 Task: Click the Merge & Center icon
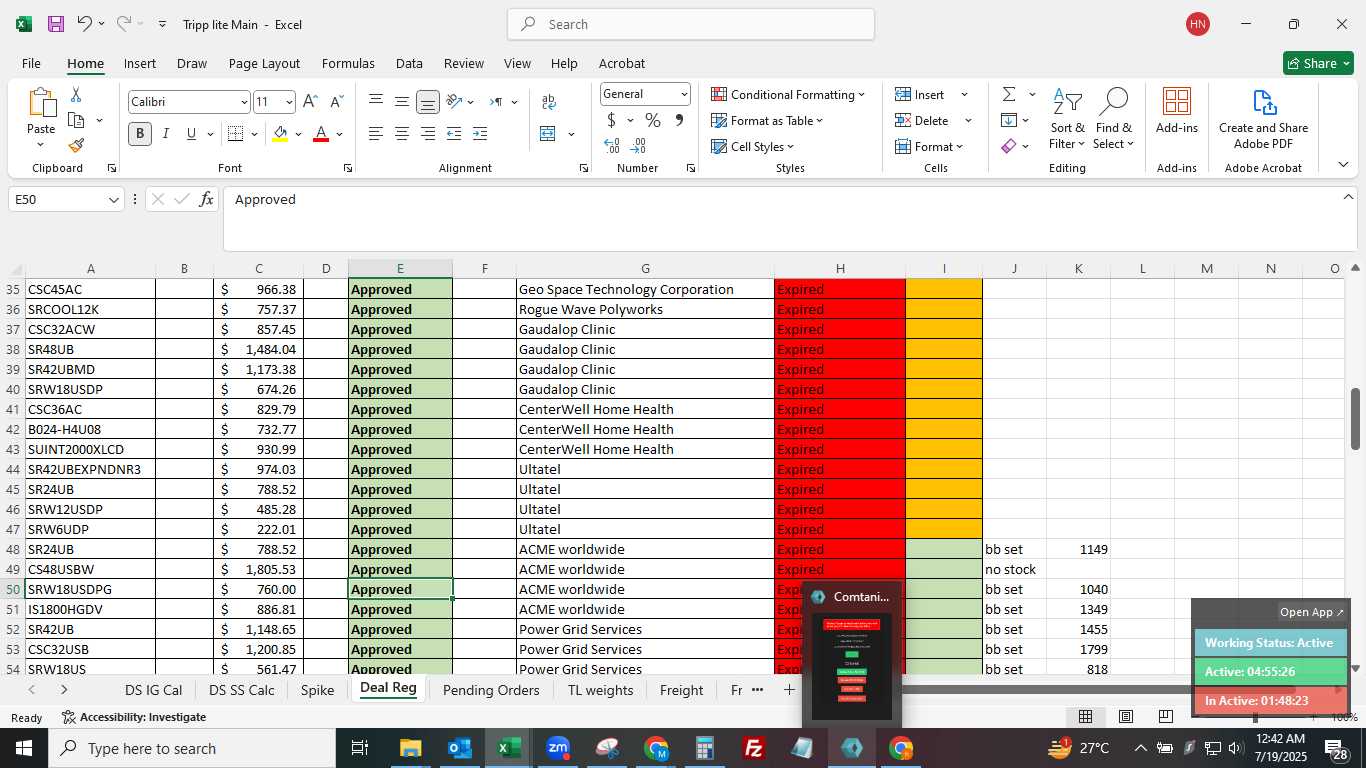point(548,133)
